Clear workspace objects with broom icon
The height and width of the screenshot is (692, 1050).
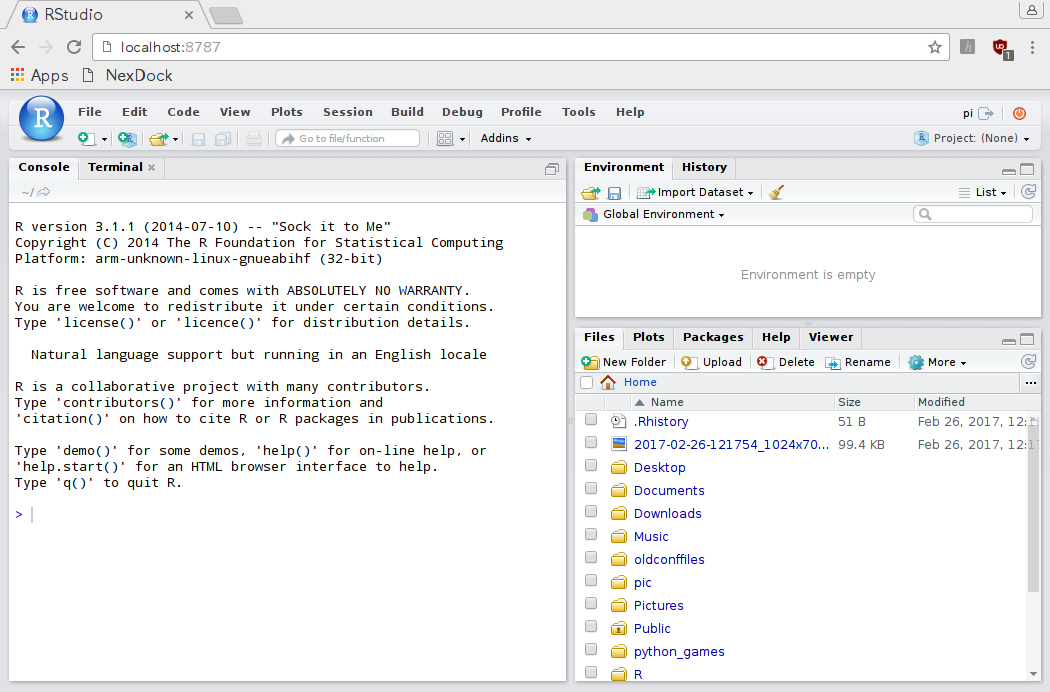[776, 193]
